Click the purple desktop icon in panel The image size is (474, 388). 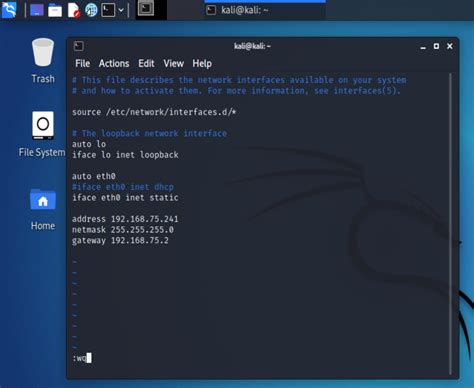point(37,10)
